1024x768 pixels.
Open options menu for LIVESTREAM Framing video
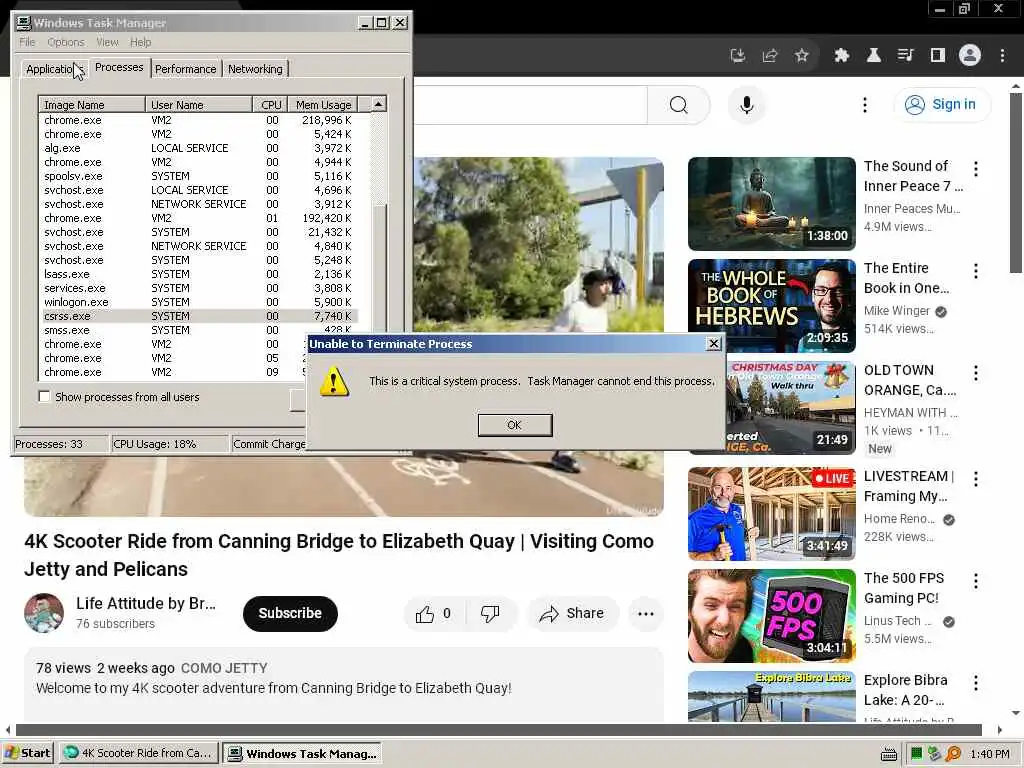tap(976, 479)
